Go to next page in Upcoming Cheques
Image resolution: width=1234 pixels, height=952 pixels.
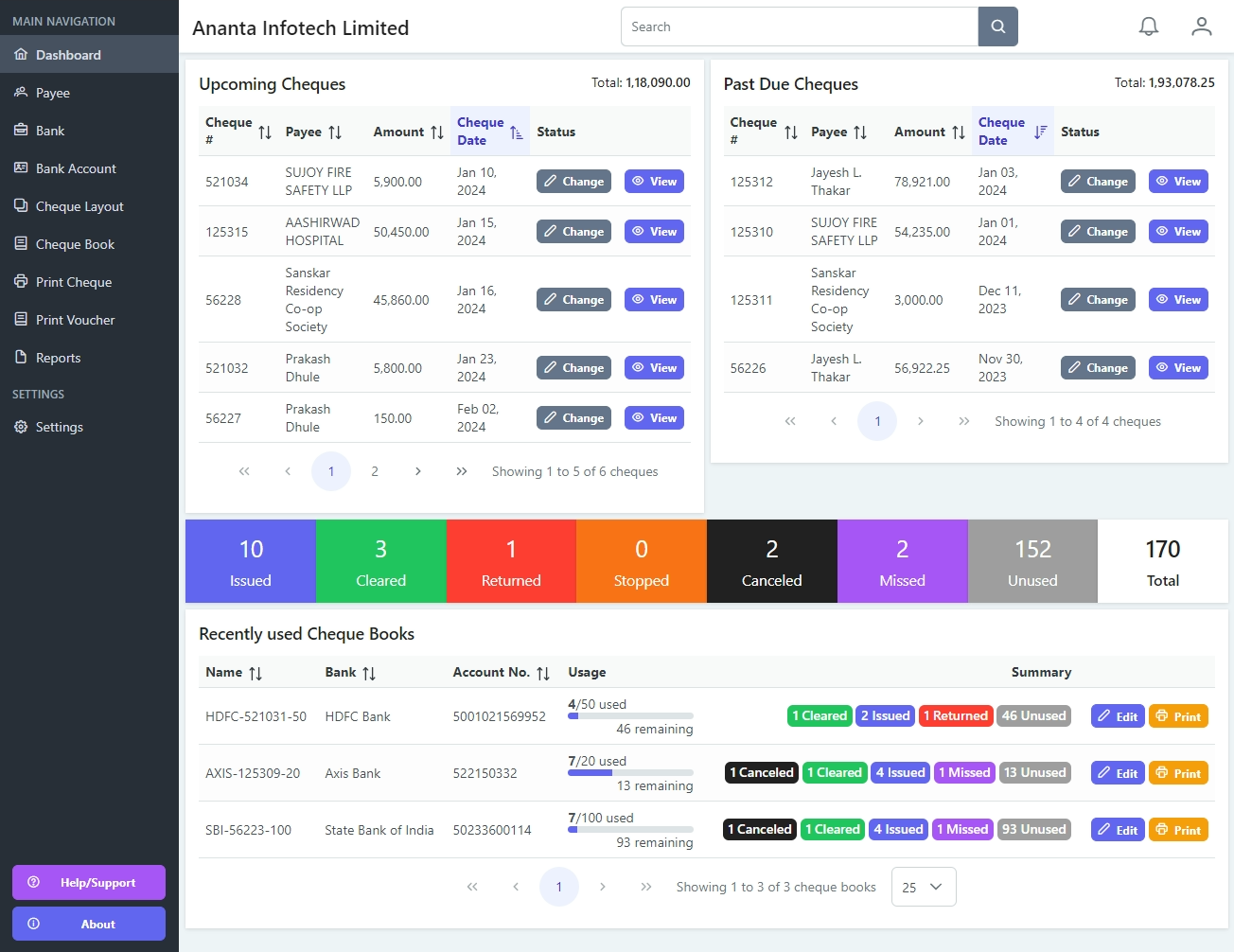pos(418,471)
